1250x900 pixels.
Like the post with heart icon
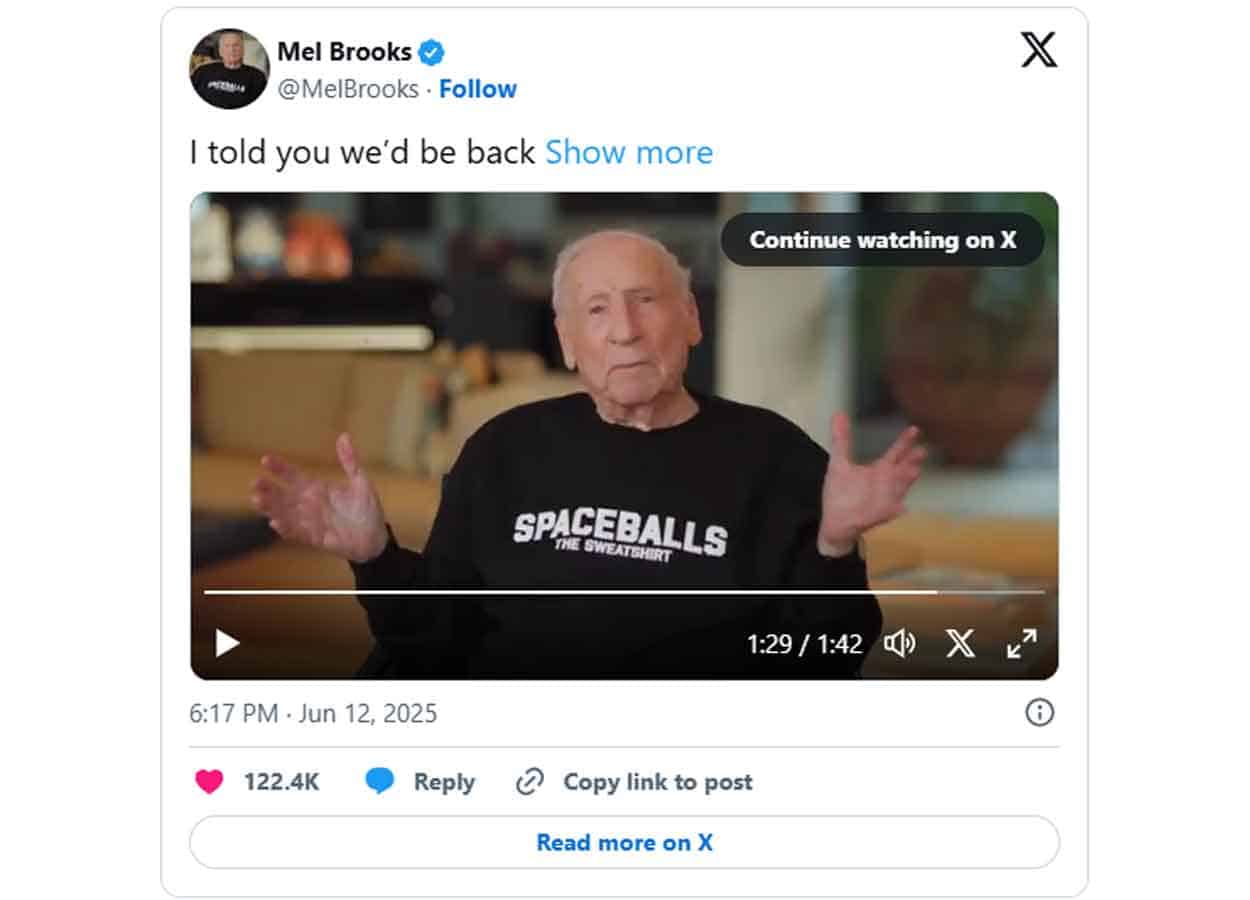point(209,782)
